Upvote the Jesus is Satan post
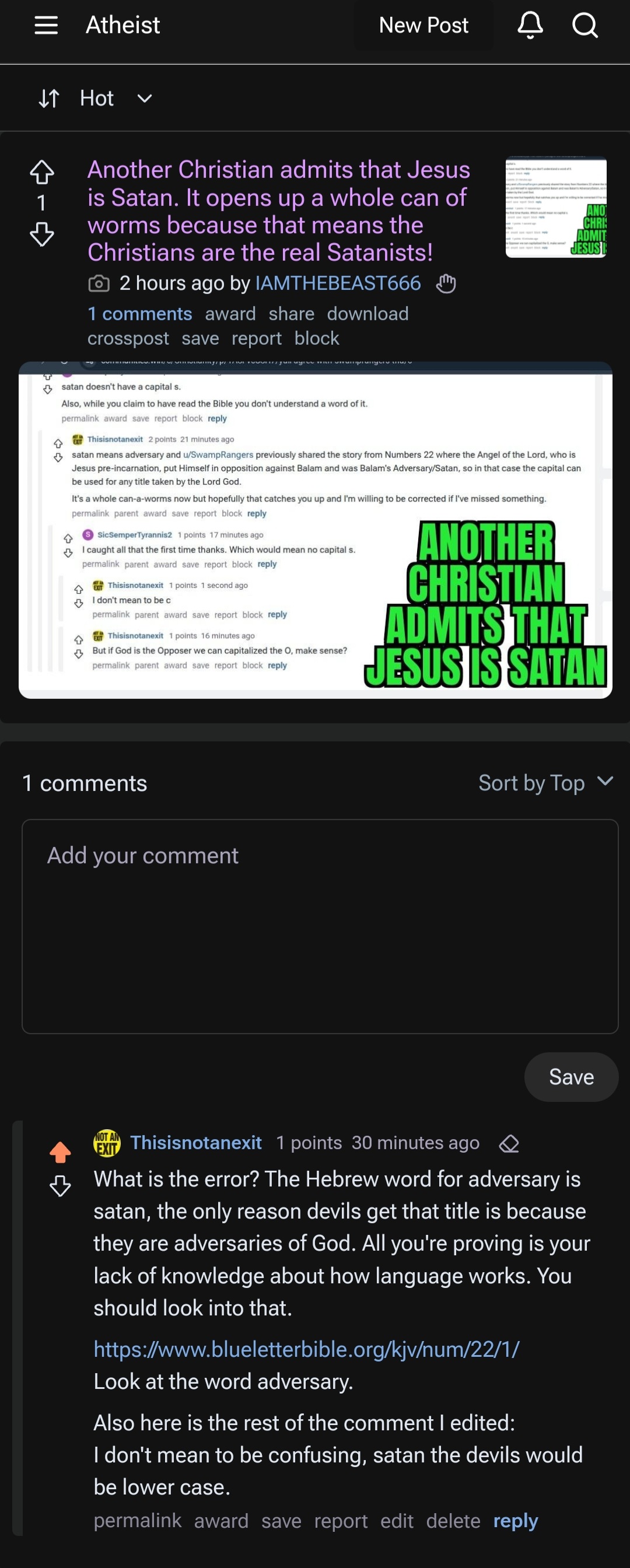Image resolution: width=630 pixels, height=1568 pixels. tap(42, 172)
